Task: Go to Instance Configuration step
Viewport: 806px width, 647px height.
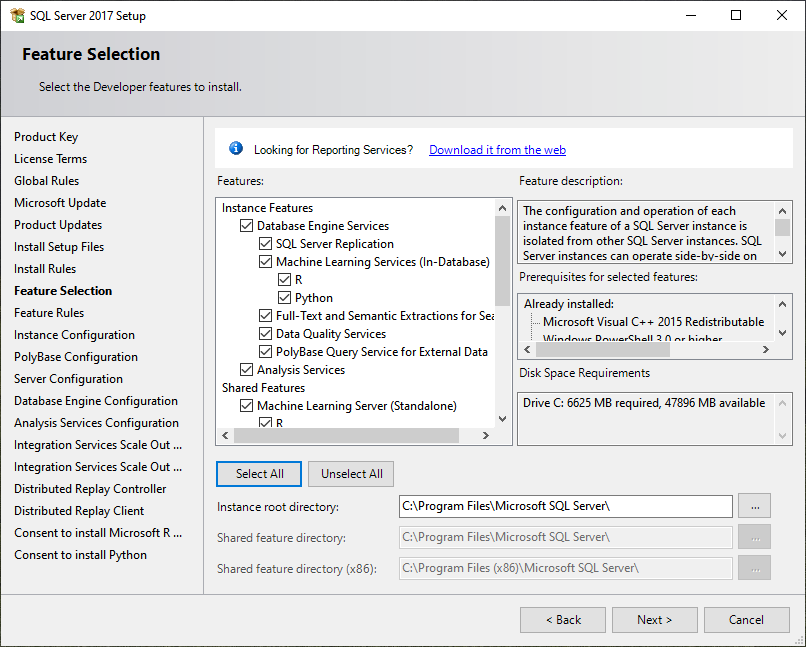Action: 74,335
